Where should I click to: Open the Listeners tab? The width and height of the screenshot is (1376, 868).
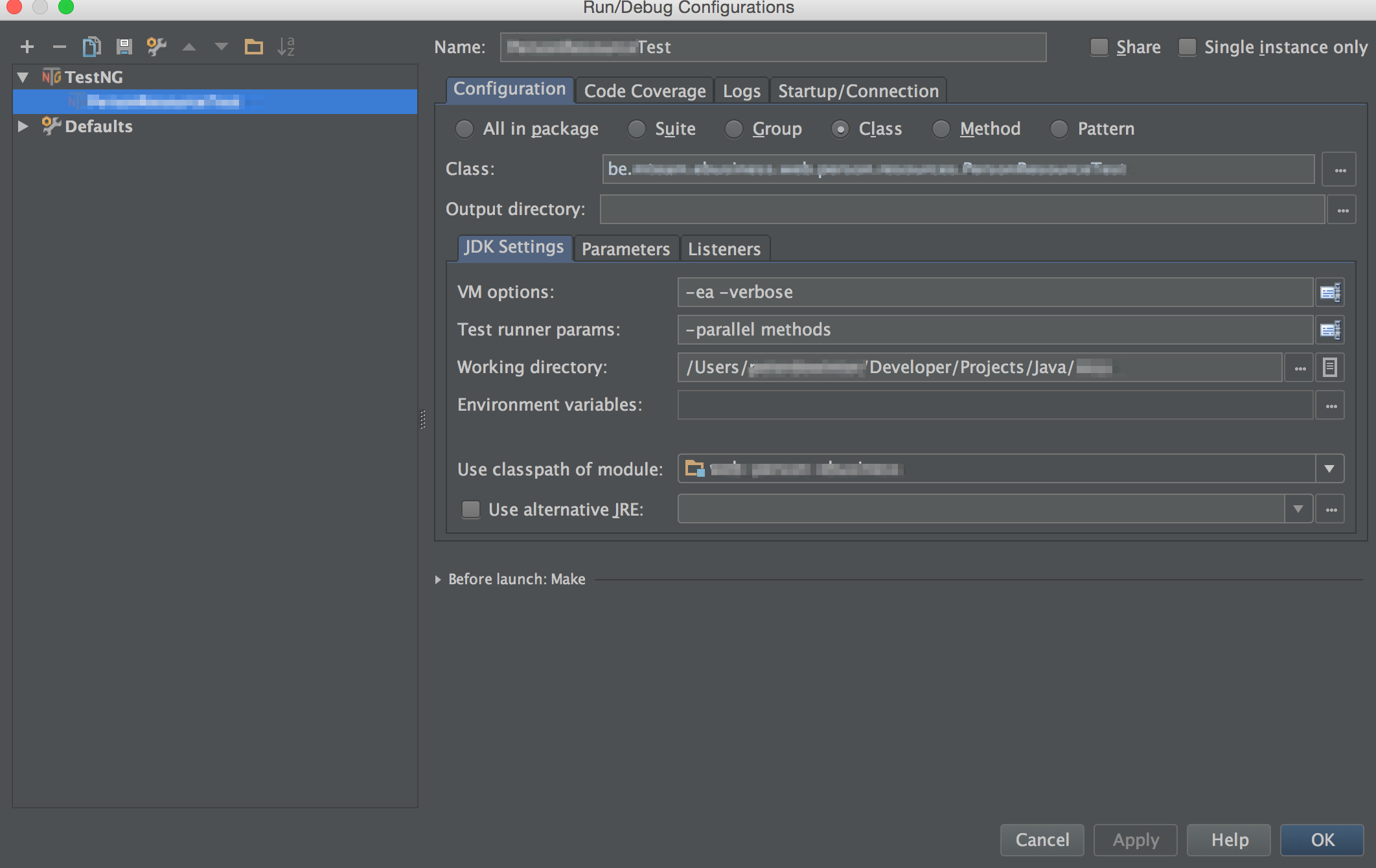click(x=724, y=249)
